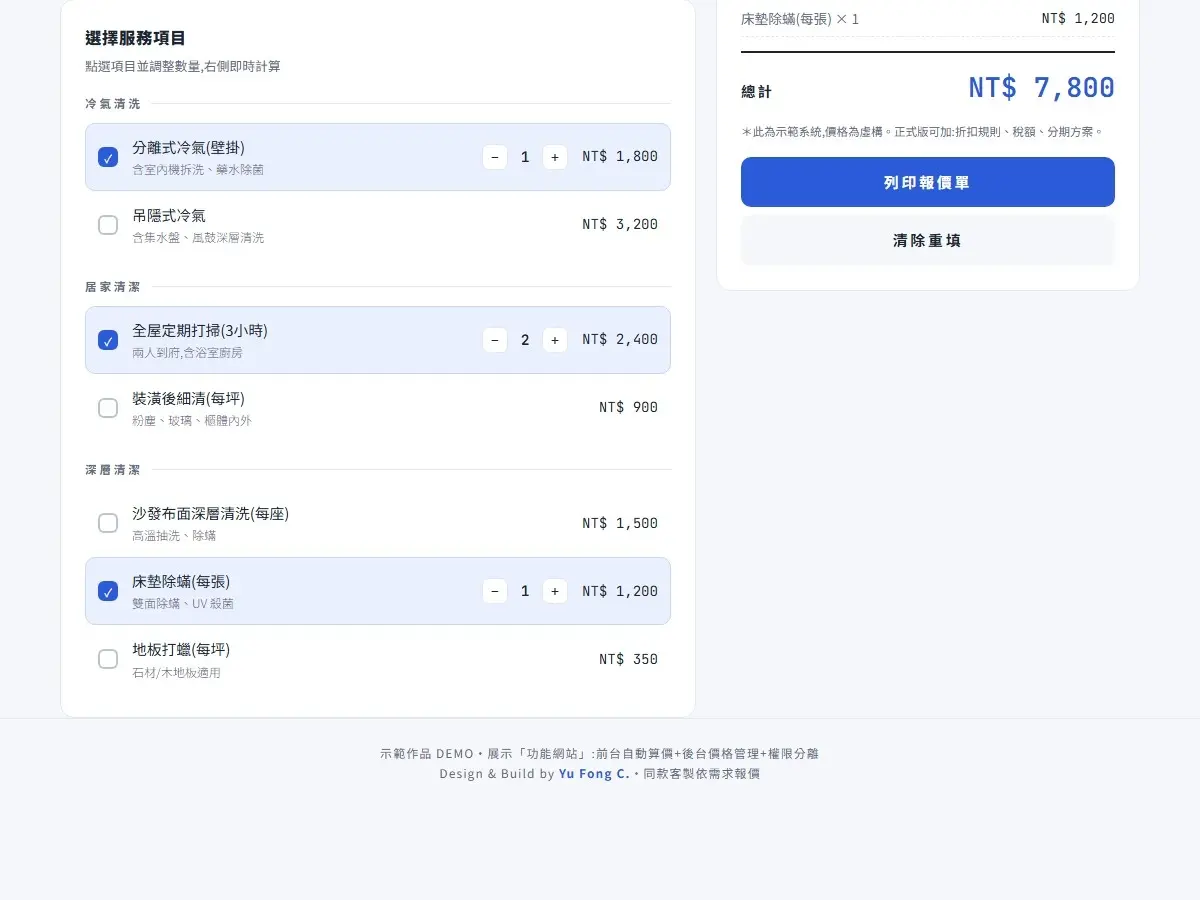Click the 清除重填 button
This screenshot has width=1200, height=900.
tap(928, 240)
